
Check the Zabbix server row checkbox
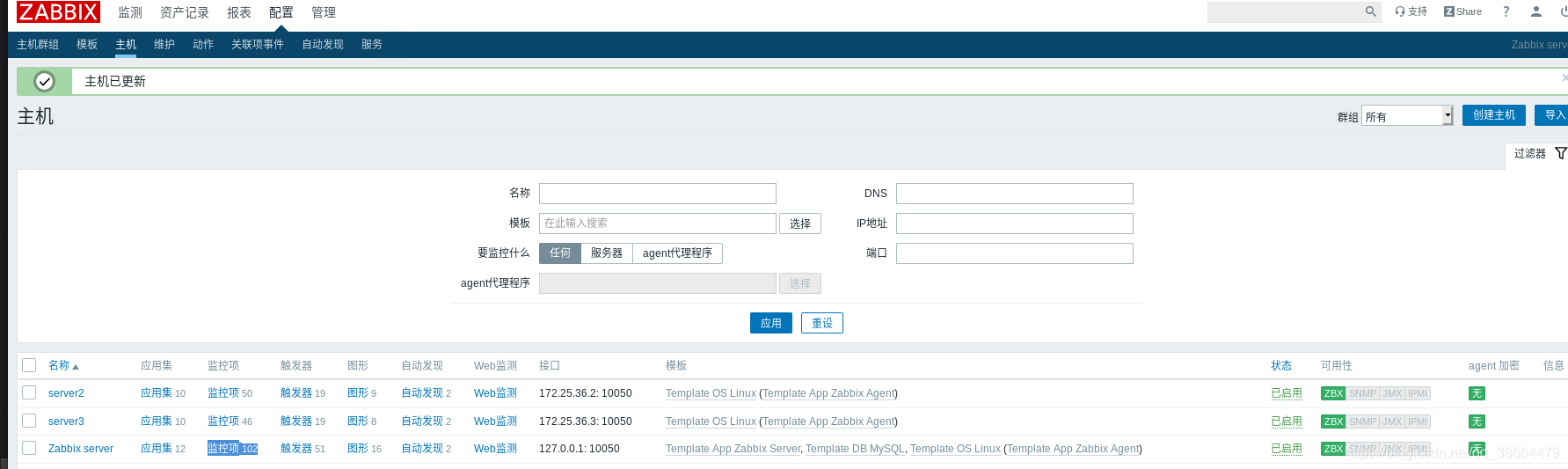(x=29, y=448)
